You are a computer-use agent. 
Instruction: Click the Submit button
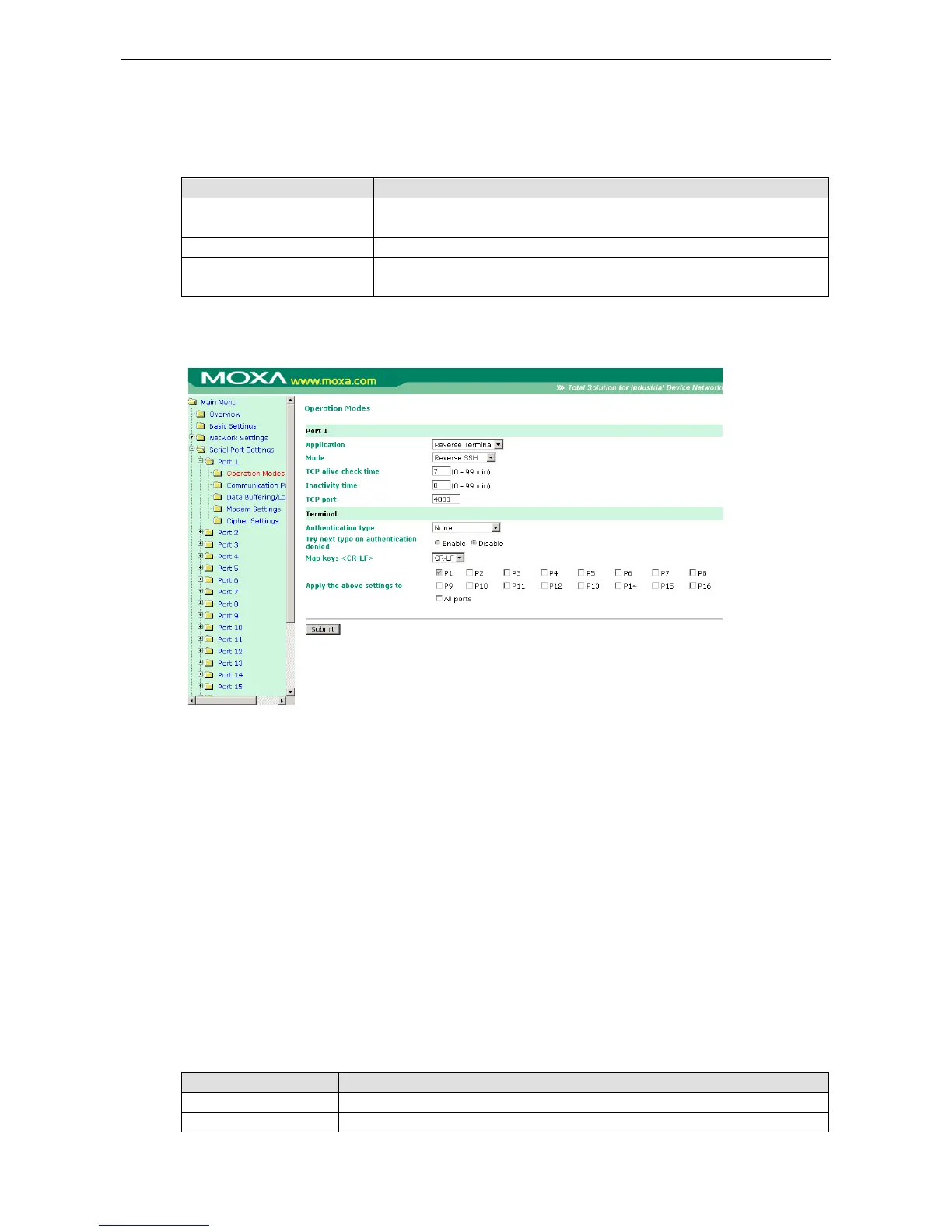[323, 629]
